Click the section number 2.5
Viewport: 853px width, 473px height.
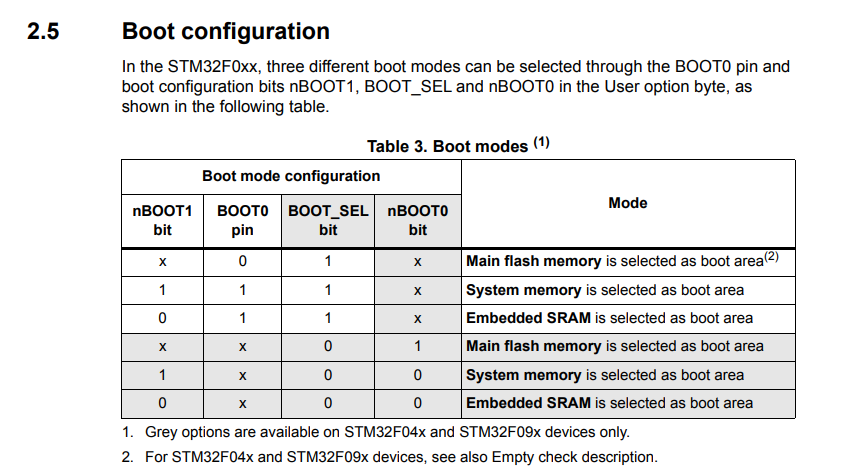[x=44, y=32]
